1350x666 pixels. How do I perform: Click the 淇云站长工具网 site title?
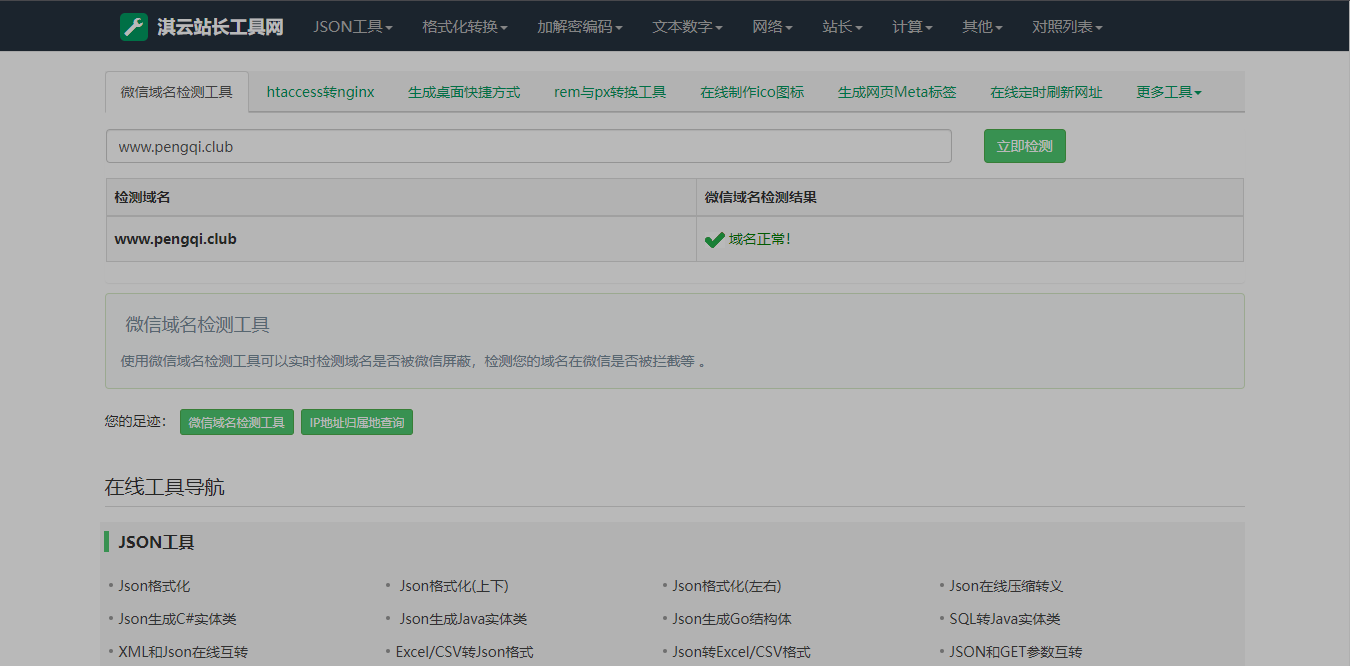coord(220,27)
